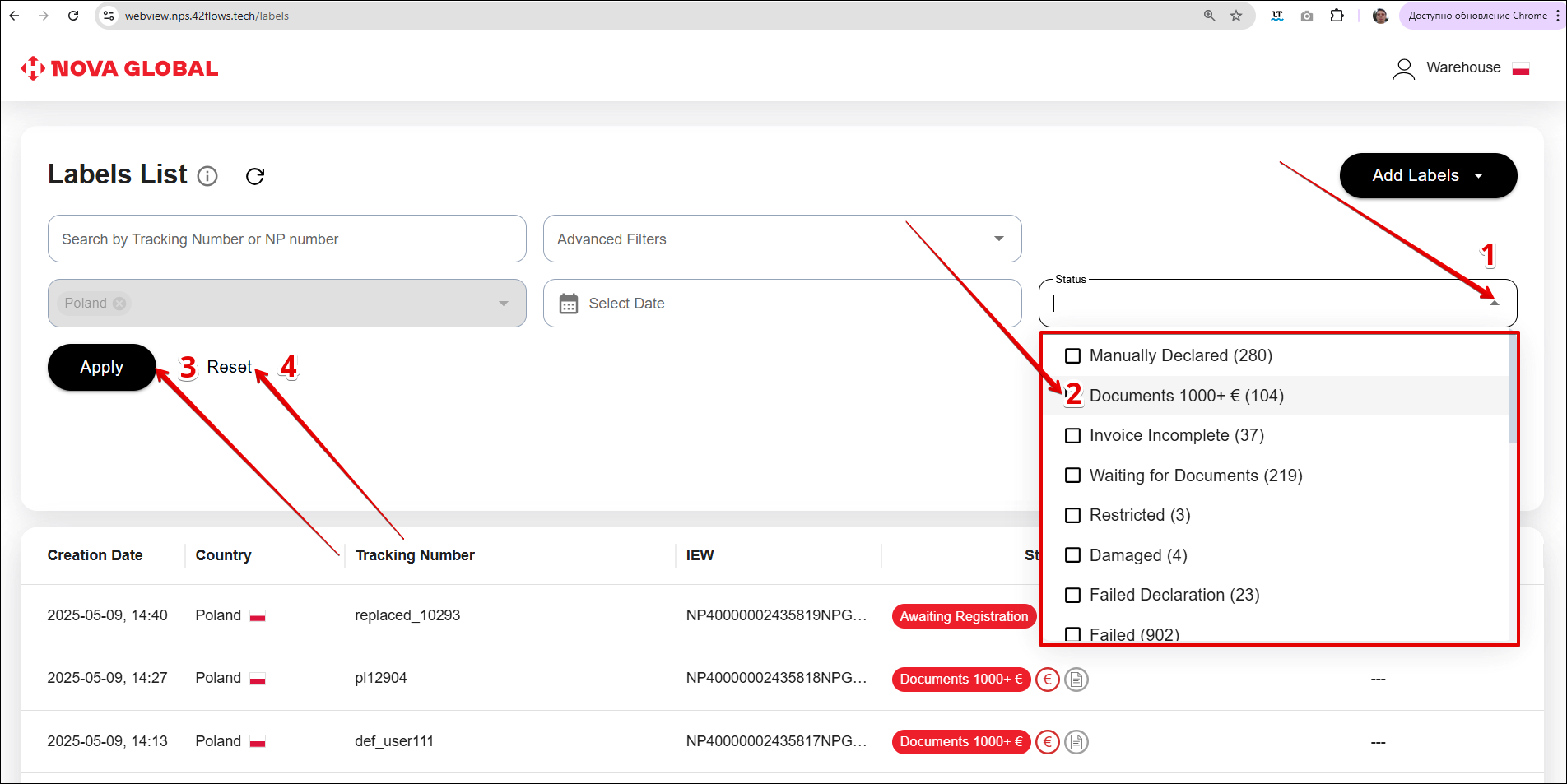Tick the Invoice Incomplete checkbox
The width and height of the screenshot is (1567, 784).
click(x=1072, y=436)
